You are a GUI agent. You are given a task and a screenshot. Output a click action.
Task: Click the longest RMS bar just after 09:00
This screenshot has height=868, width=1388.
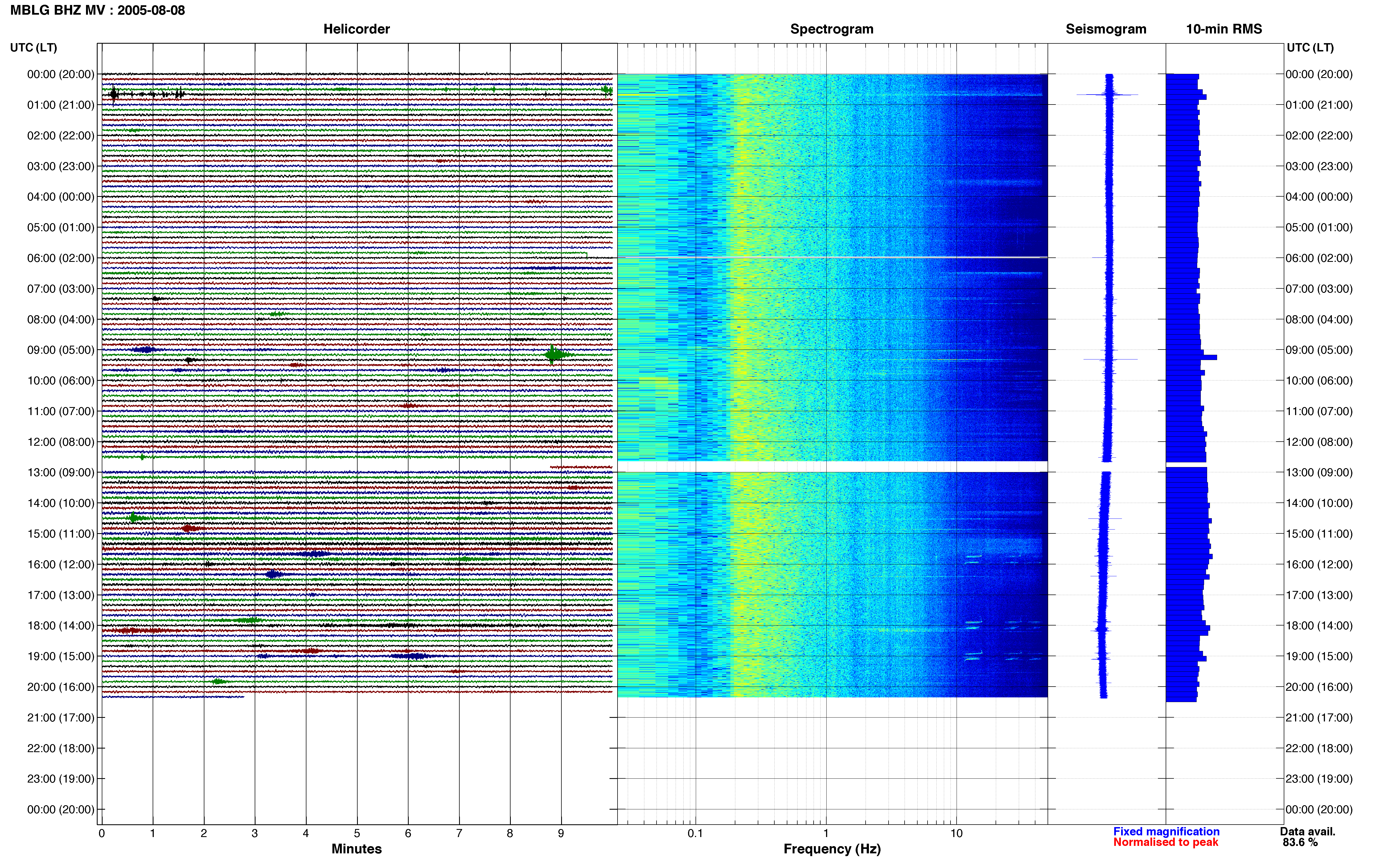pyautogui.click(x=1191, y=358)
